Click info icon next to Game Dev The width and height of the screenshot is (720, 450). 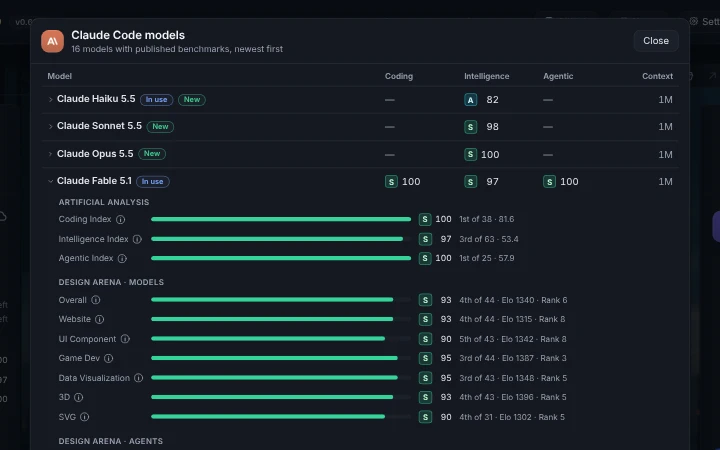(108, 358)
